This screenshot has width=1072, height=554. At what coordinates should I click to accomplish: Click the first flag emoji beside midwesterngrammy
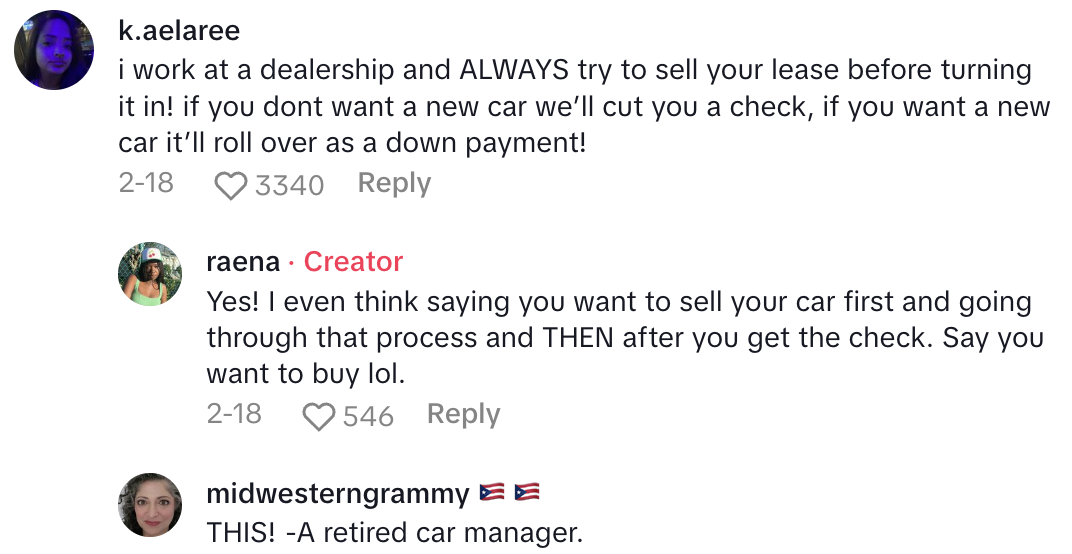pyautogui.click(x=492, y=493)
